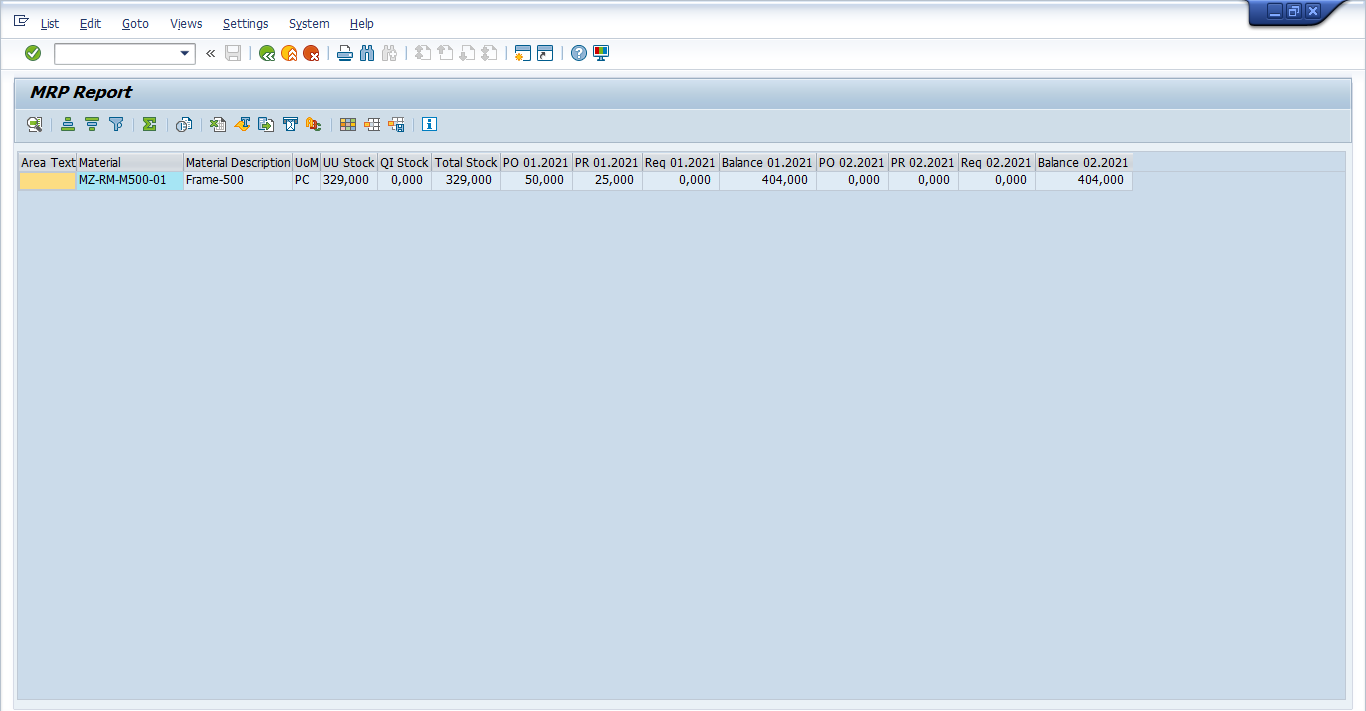Click the QI Stock column header
Viewport: 1366px width, 711px height.
coord(405,162)
